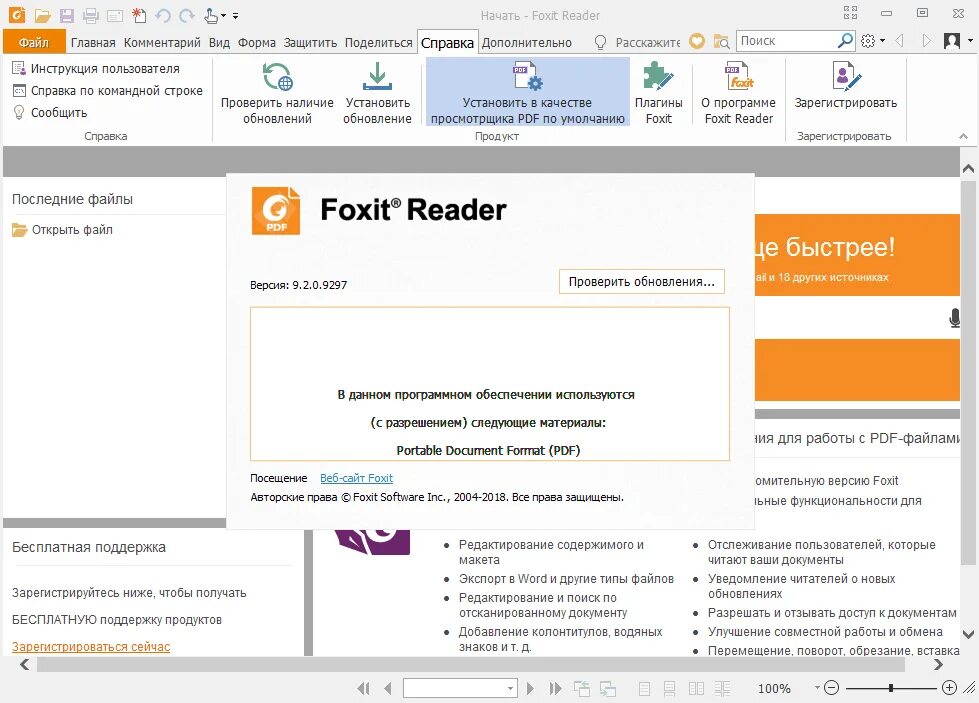The image size is (979, 703).
Task: Click the light bulb Tell Me icon
Action: [598, 42]
